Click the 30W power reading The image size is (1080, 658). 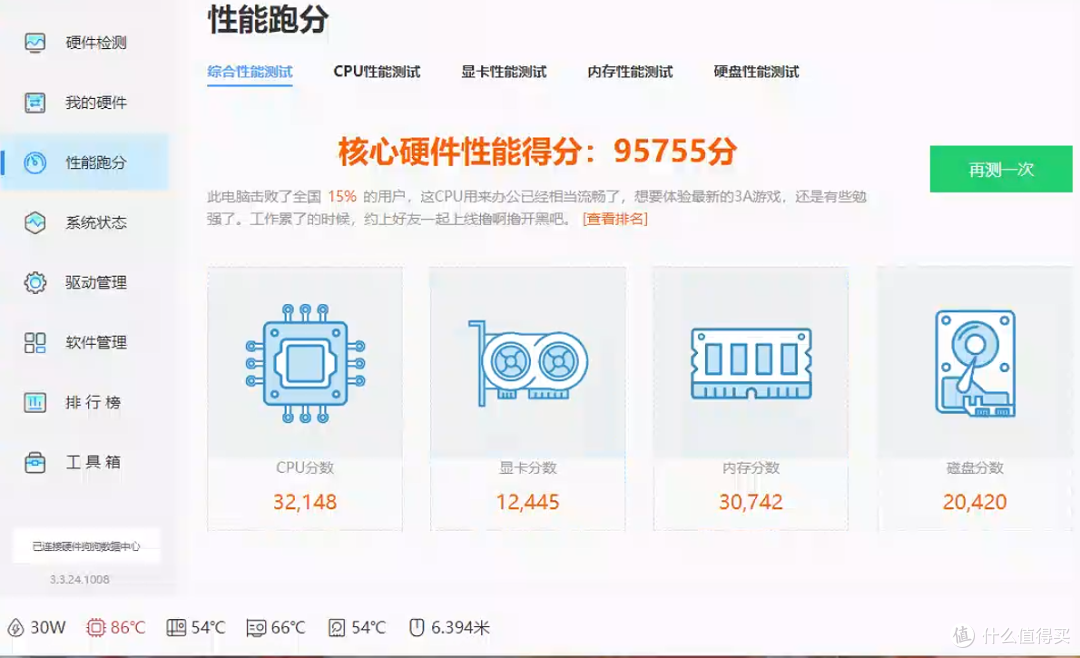coord(48,628)
